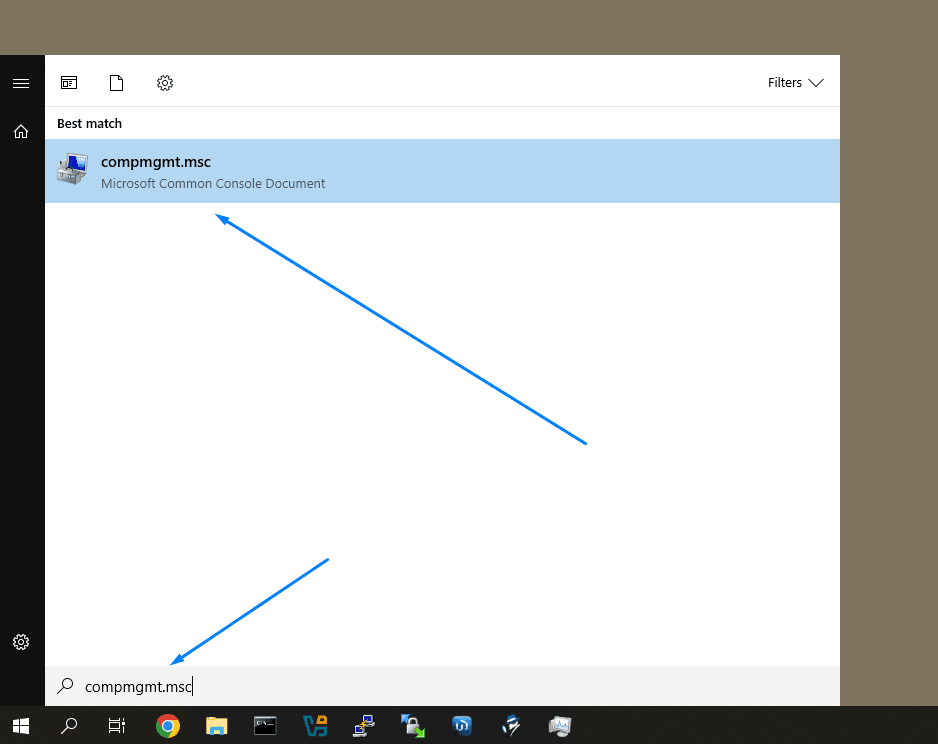The height and width of the screenshot is (744, 938).
Task: Open File Explorer from the taskbar
Action: (x=217, y=725)
